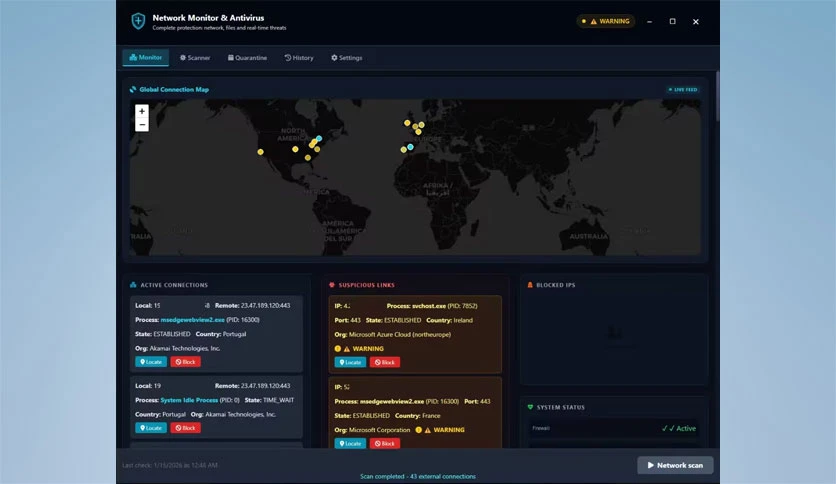Click 'Scan completed - 43 external connections' status
The height and width of the screenshot is (484, 836).
pyautogui.click(x=417, y=477)
